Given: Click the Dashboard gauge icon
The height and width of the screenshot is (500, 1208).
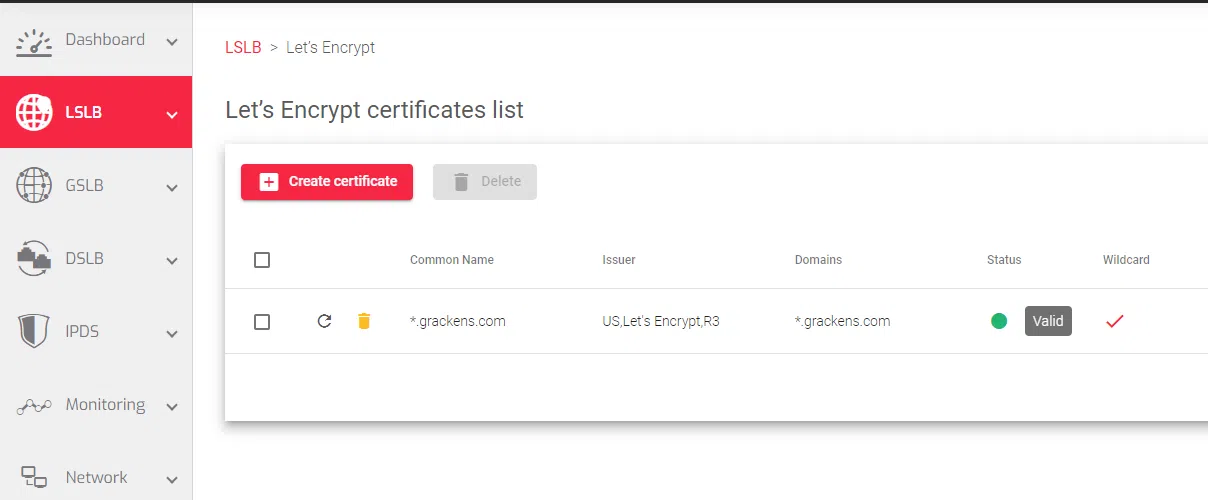Looking at the screenshot, I should coord(34,41).
